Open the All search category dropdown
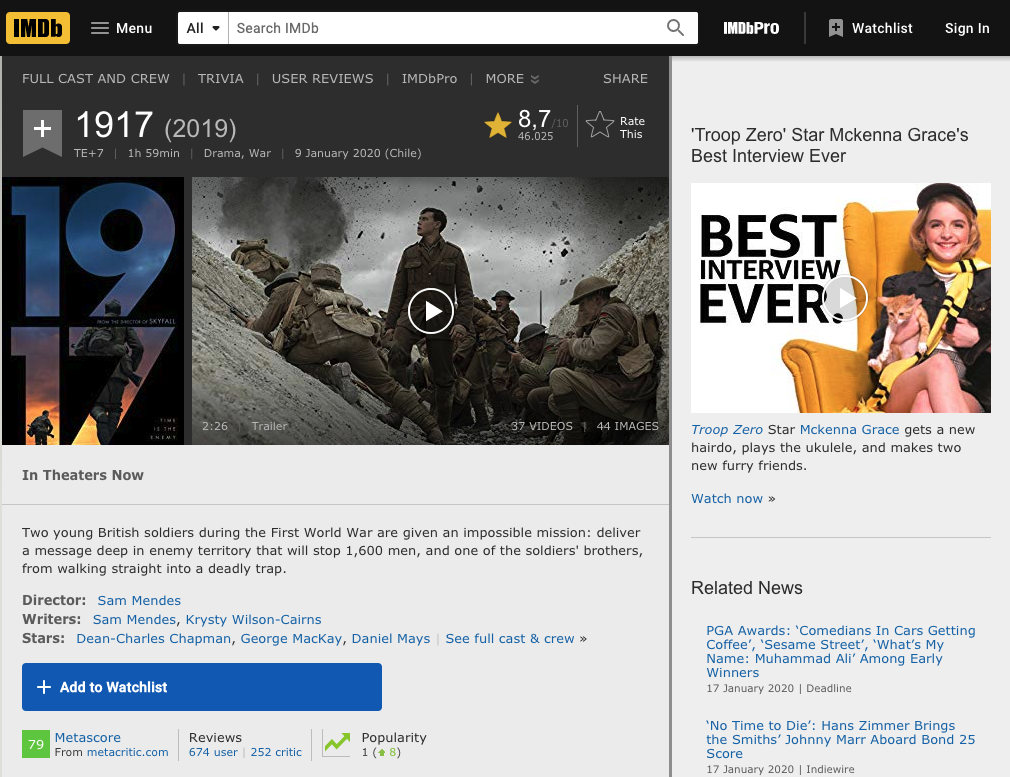The height and width of the screenshot is (777, 1010). (x=203, y=27)
